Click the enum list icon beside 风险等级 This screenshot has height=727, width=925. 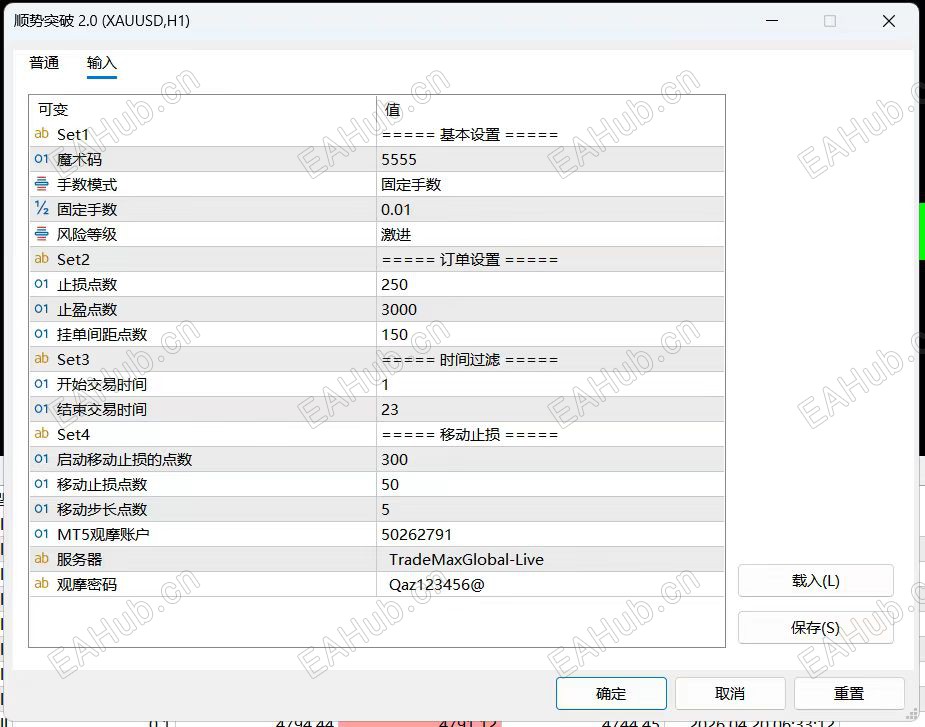click(41, 234)
